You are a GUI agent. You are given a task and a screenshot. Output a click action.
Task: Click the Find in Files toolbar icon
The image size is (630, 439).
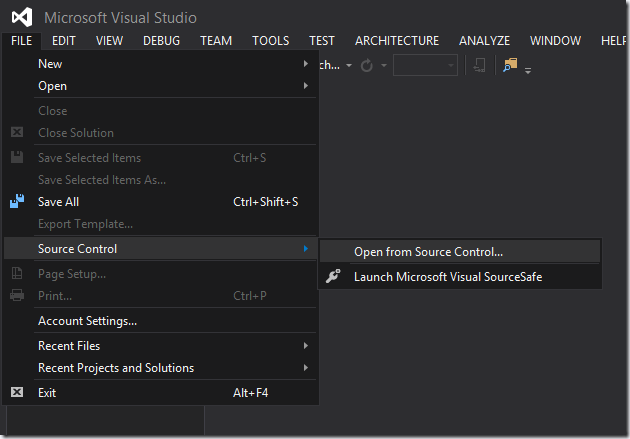[x=510, y=65]
